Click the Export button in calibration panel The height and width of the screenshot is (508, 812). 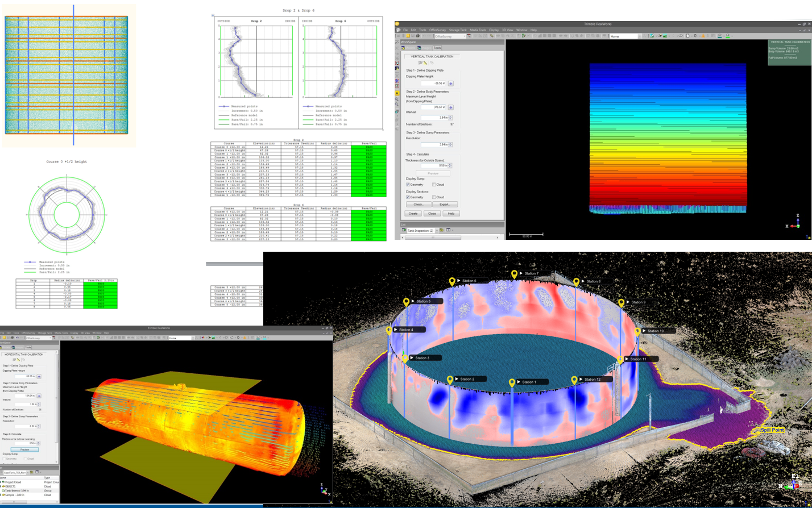(x=447, y=204)
